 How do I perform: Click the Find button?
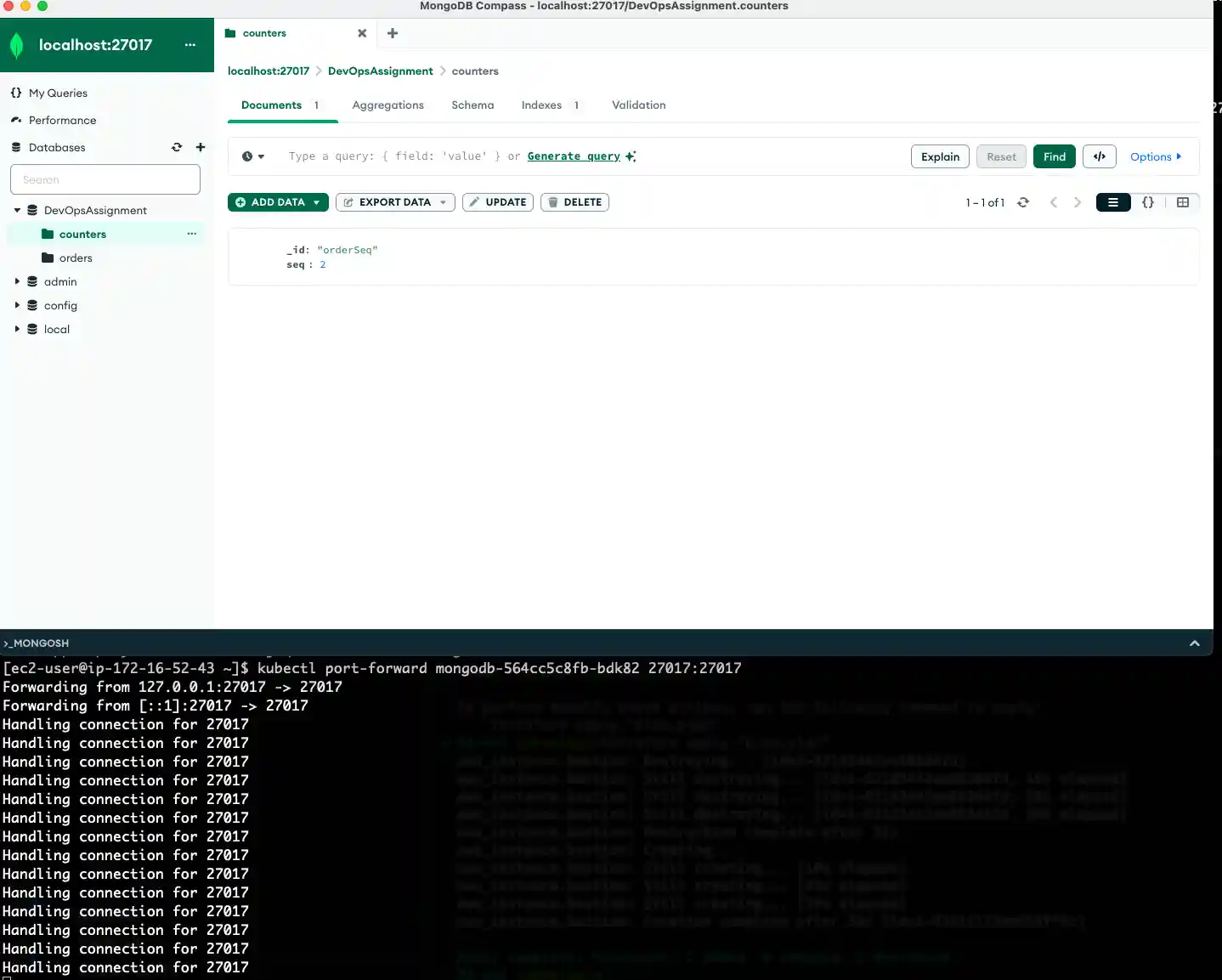click(x=1054, y=156)
